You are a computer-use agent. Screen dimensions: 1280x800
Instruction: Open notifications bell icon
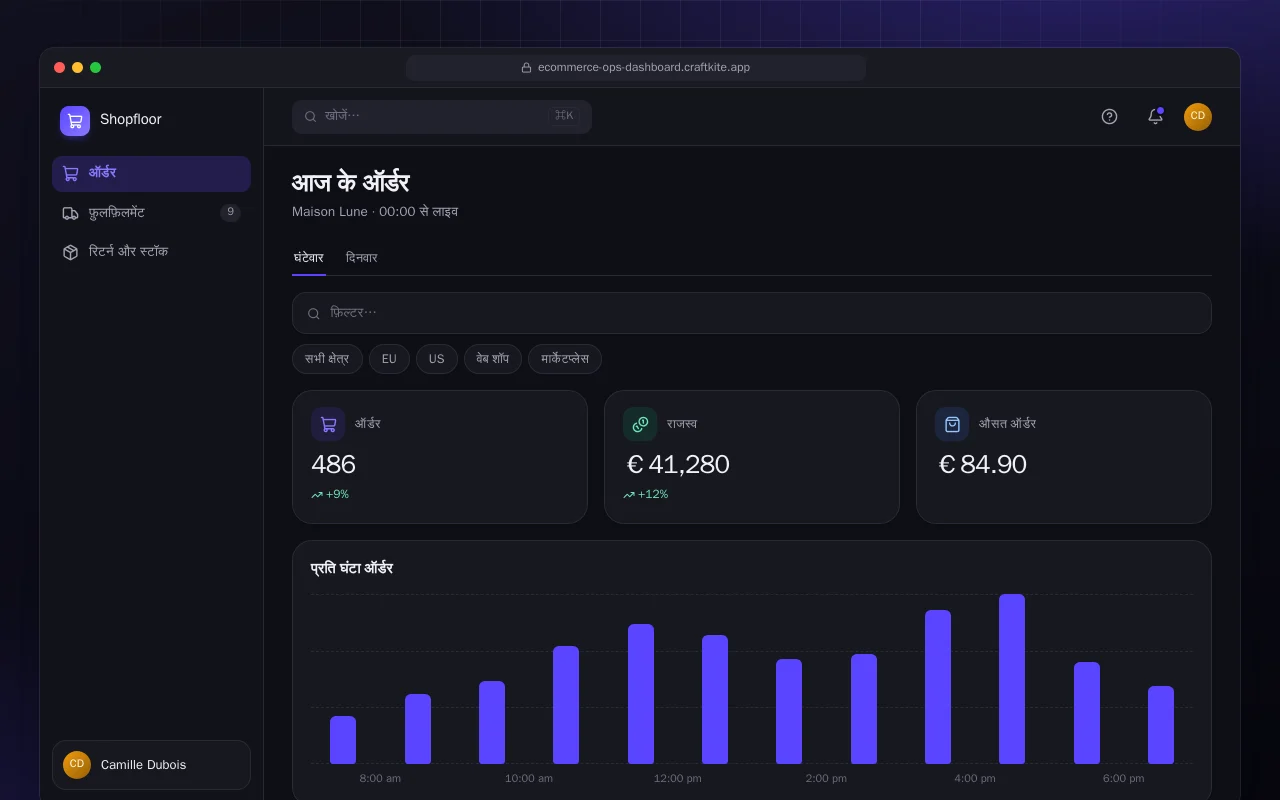1155,116
